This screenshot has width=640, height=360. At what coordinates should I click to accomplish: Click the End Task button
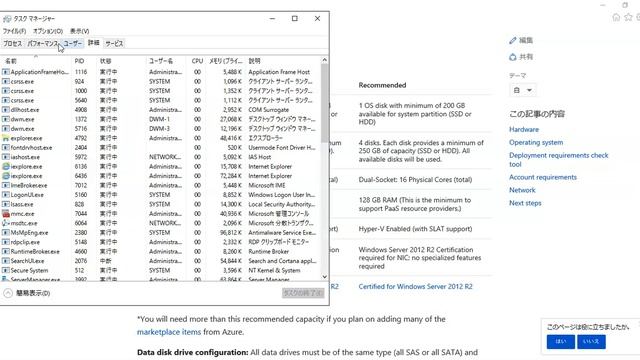tap(303, 293)
